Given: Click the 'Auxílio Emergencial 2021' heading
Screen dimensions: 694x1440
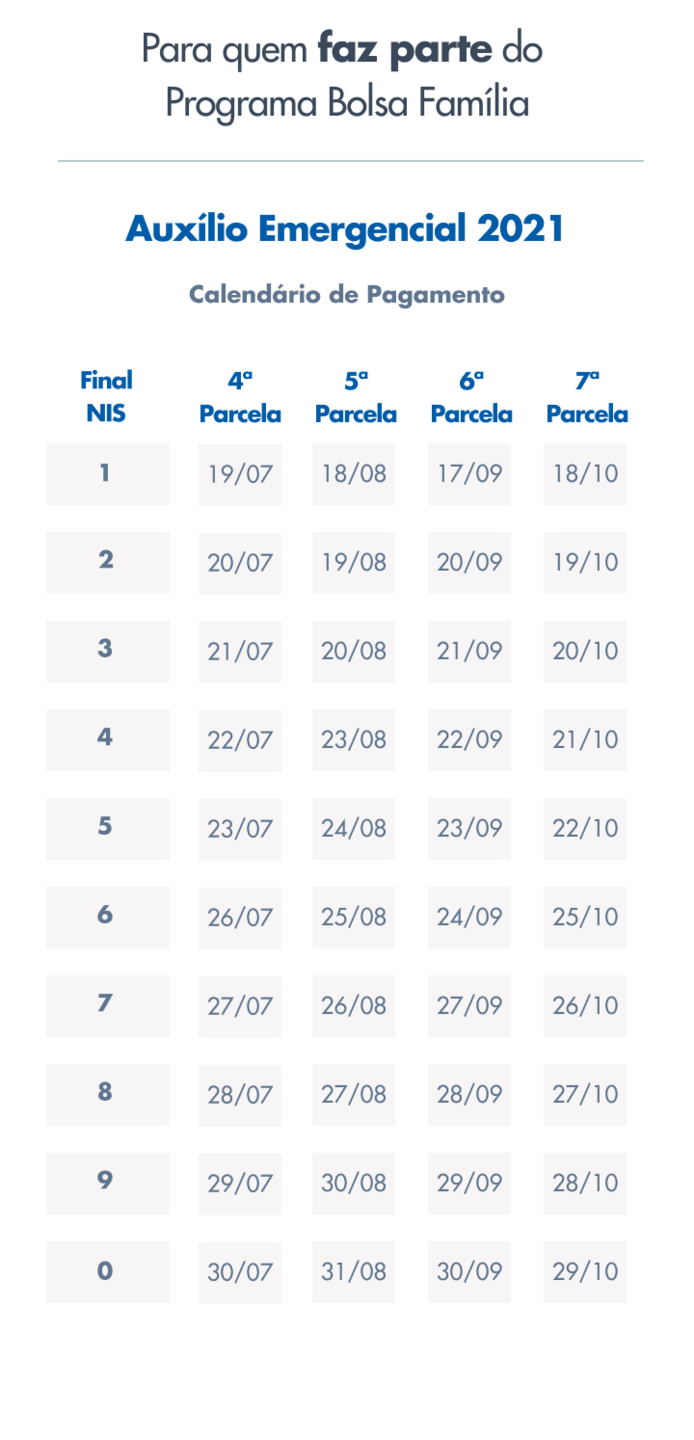Looking at the screenshot, I should pyautogui.click(x=345, y=229).
